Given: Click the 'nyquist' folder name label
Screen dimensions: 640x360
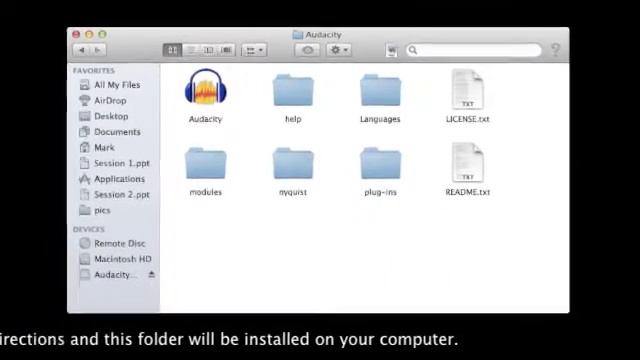Looking at the screenshot, I should tap(293, 192).
